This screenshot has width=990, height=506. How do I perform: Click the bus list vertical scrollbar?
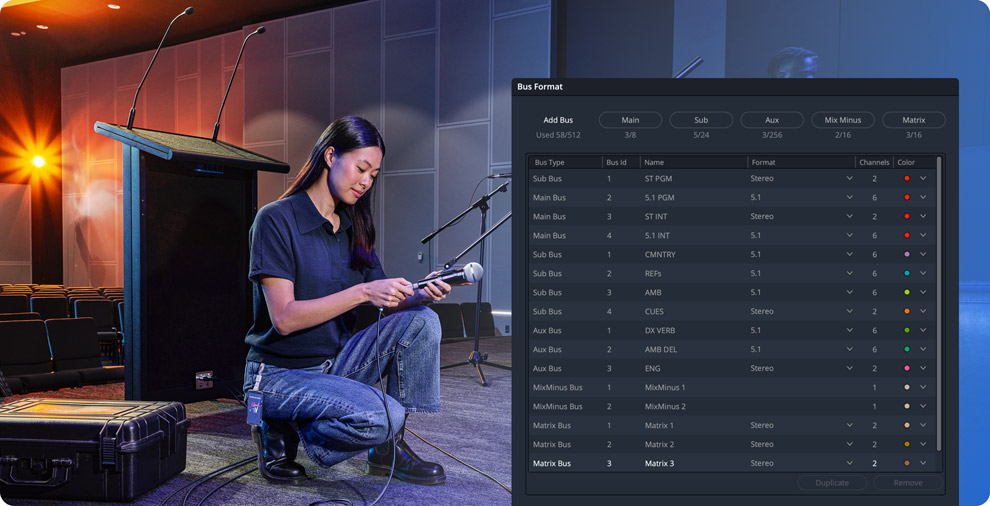click(939, 300)
